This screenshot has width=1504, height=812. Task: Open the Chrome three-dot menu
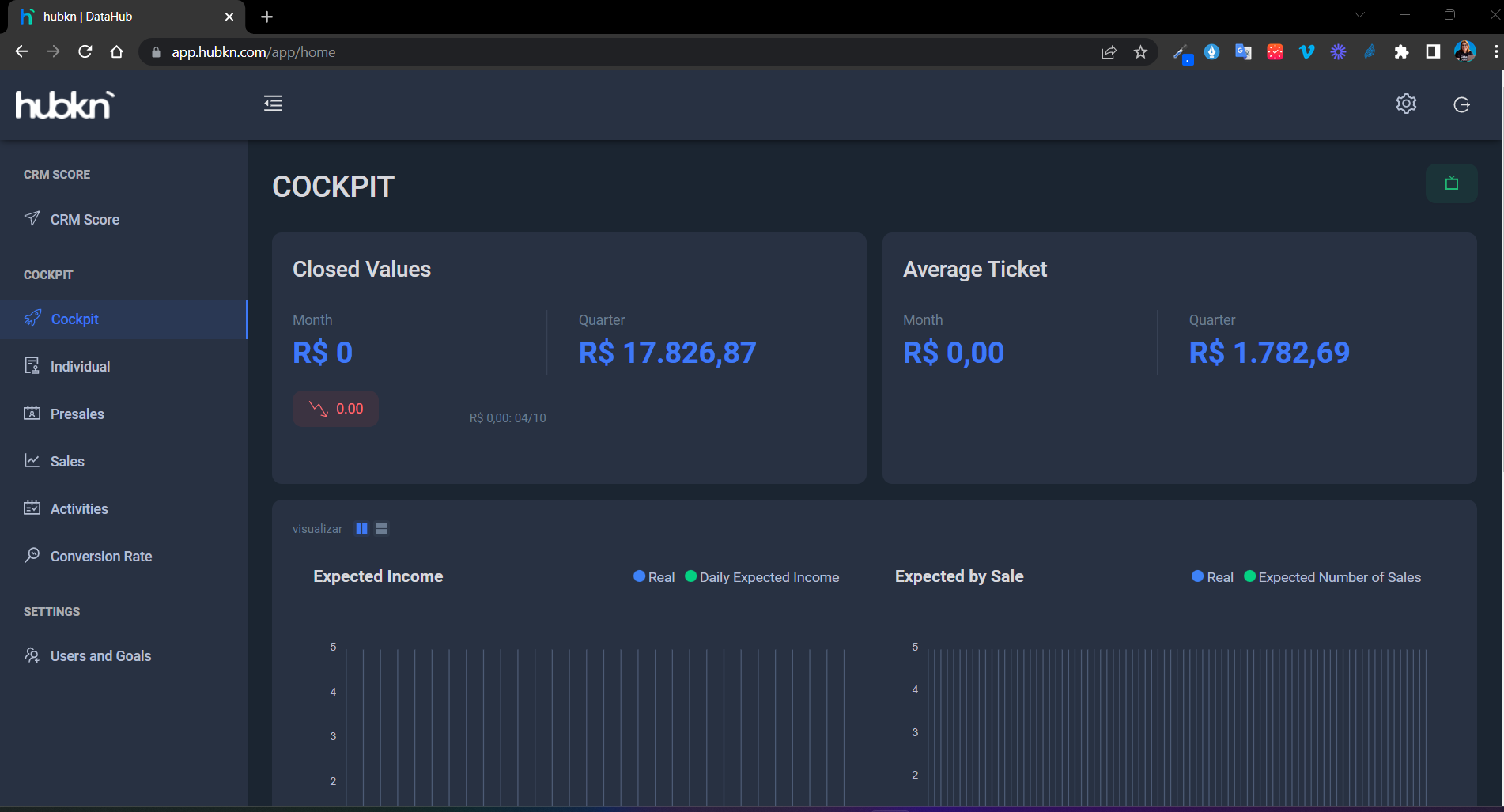1495,52
